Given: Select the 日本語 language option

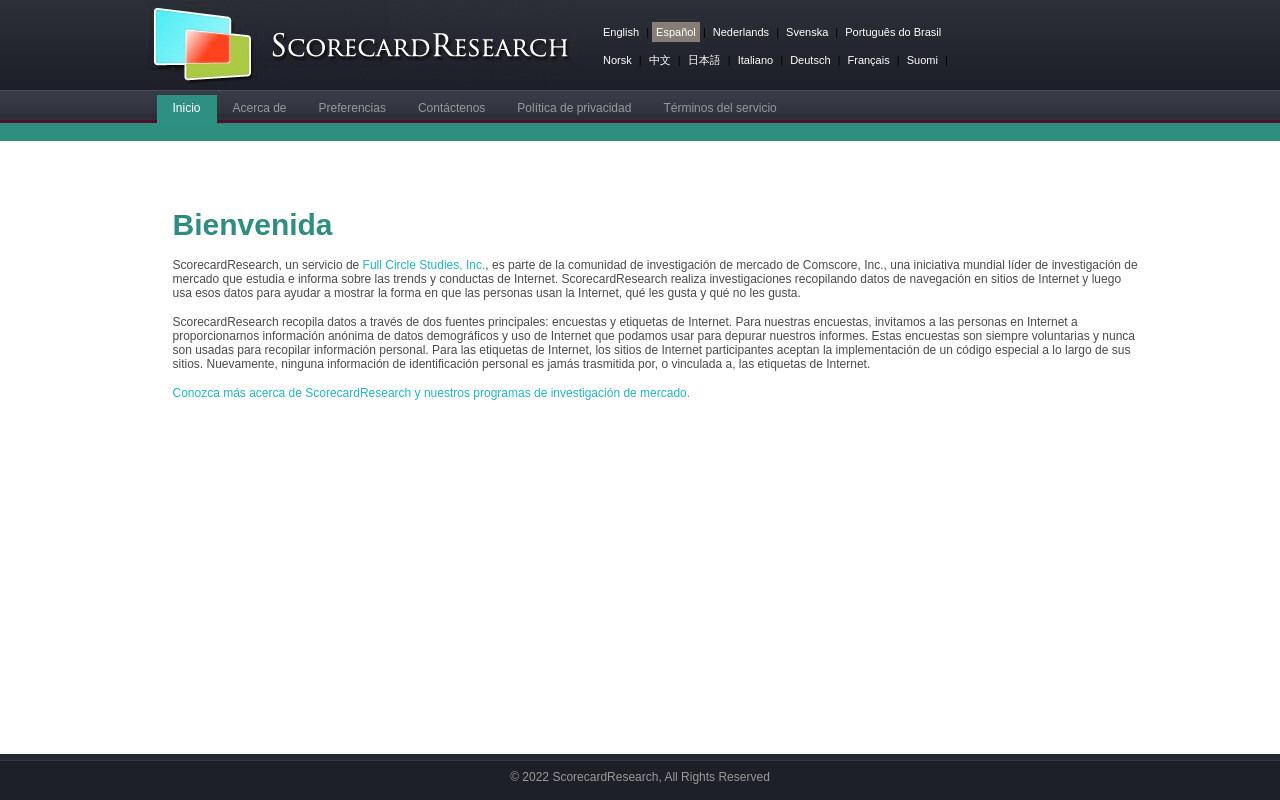Looking at the screenshot, I should click(x=704, y=60).
